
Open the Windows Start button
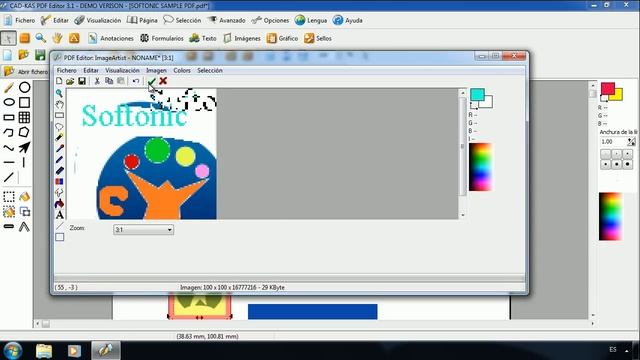pyautogui.click(x=13, y=350)
